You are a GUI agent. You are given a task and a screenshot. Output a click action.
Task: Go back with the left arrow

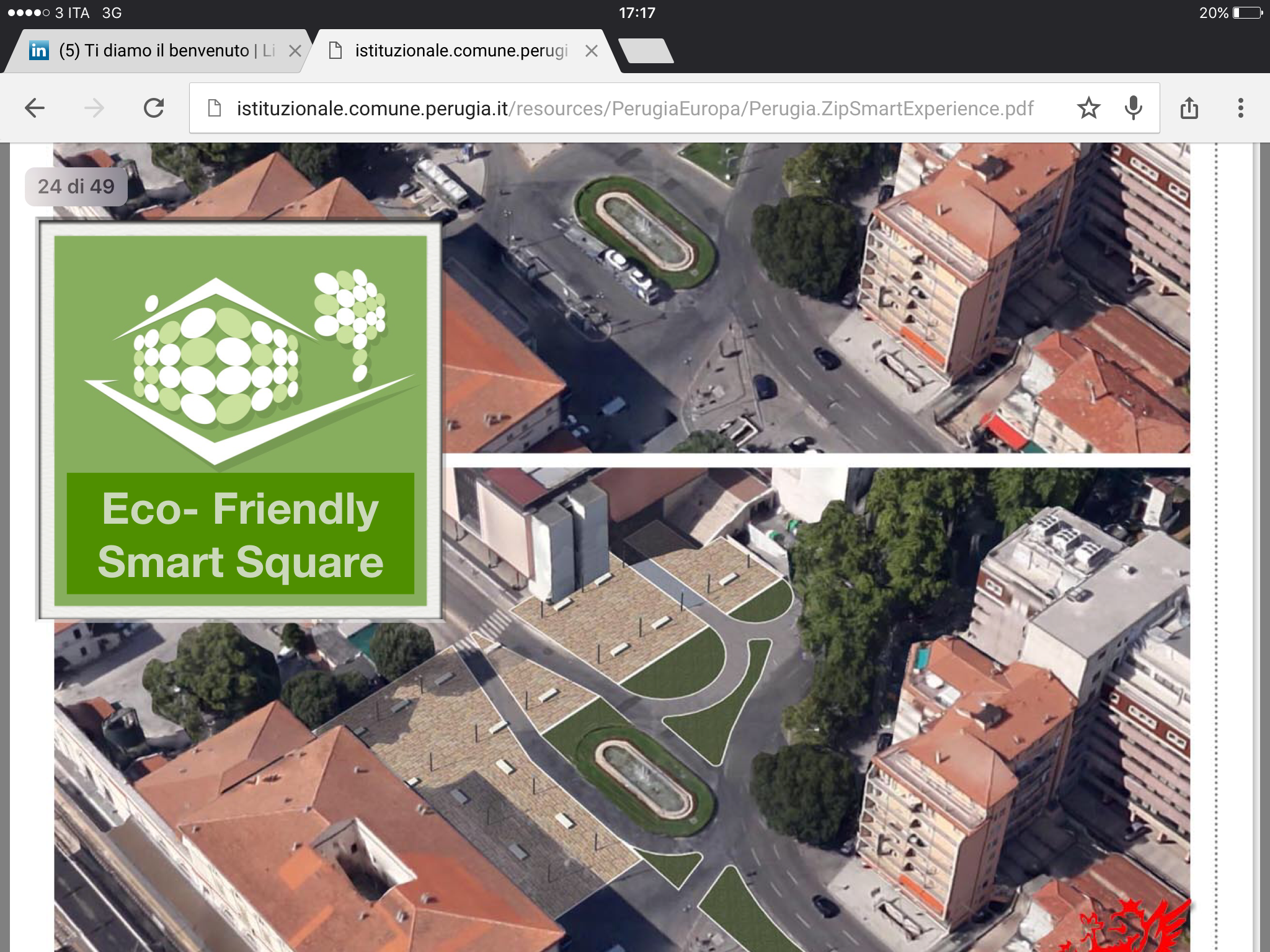(35, 108)
